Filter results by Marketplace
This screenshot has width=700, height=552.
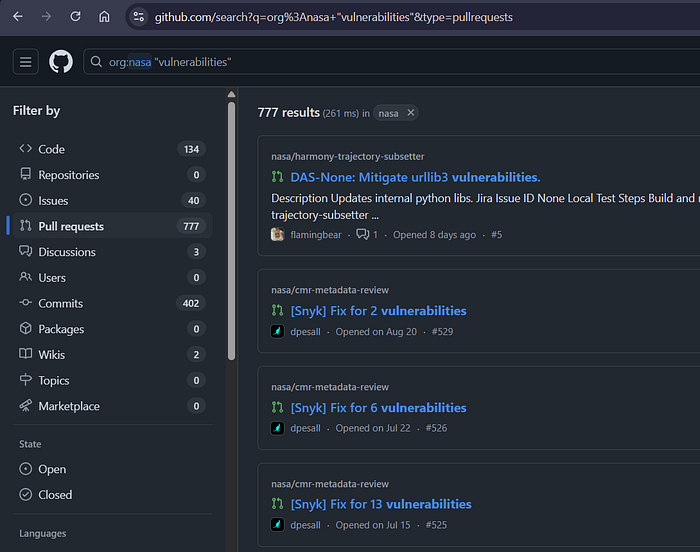tap(112, 406)
